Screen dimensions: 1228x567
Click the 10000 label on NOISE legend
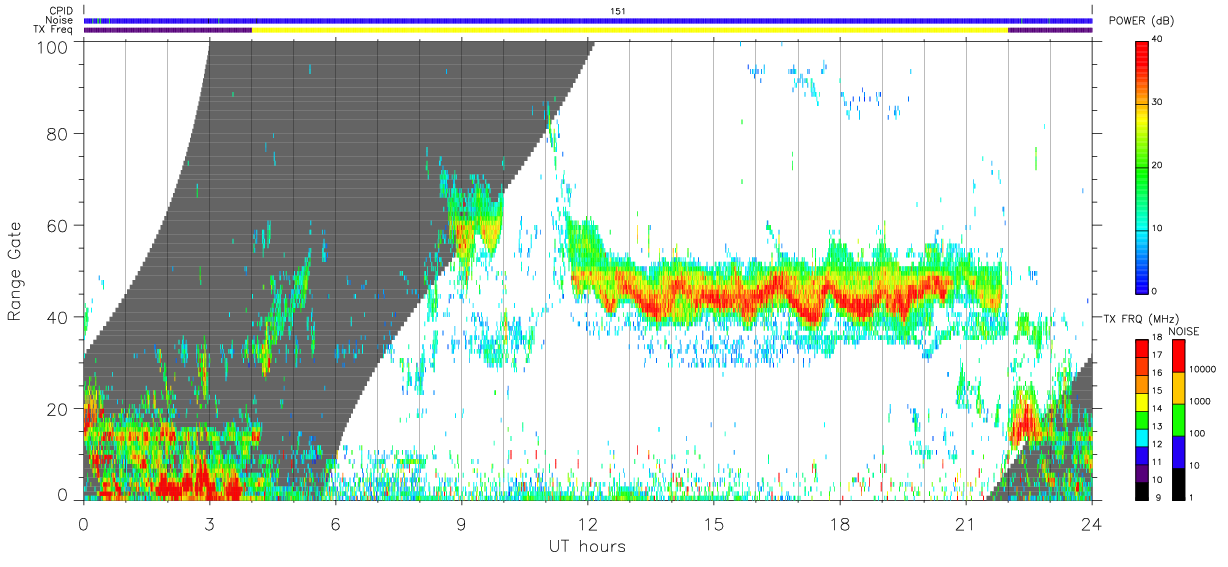tap(1202, 370)
